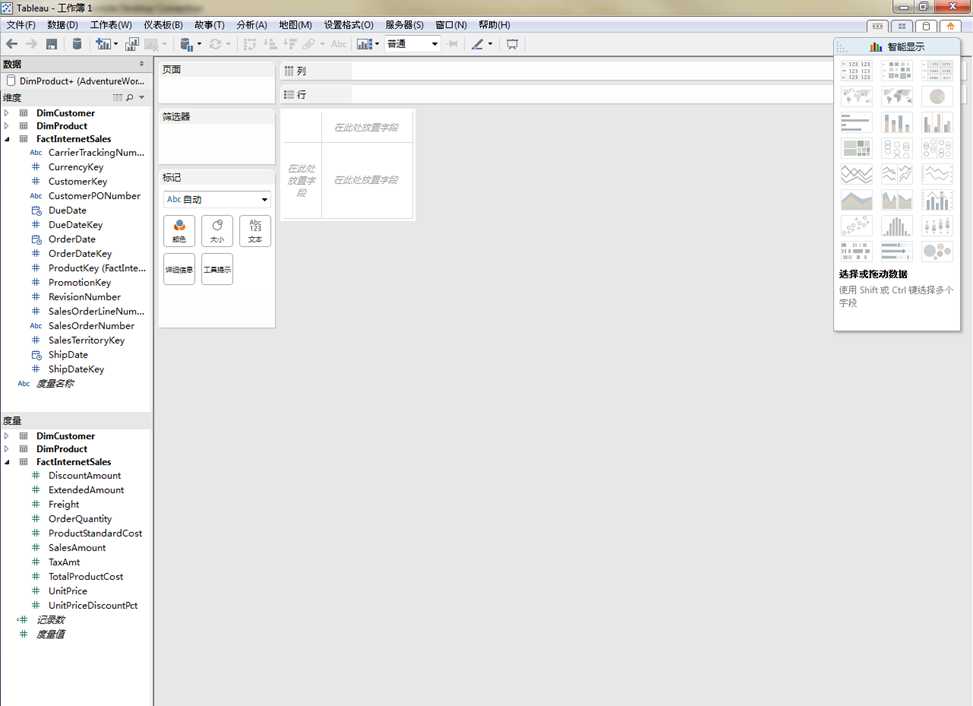This screenshot has width=973, height=706.
Task: Click the data source cylinder toolbar icon
Action: pyautogui.click(x=77, y=43)
